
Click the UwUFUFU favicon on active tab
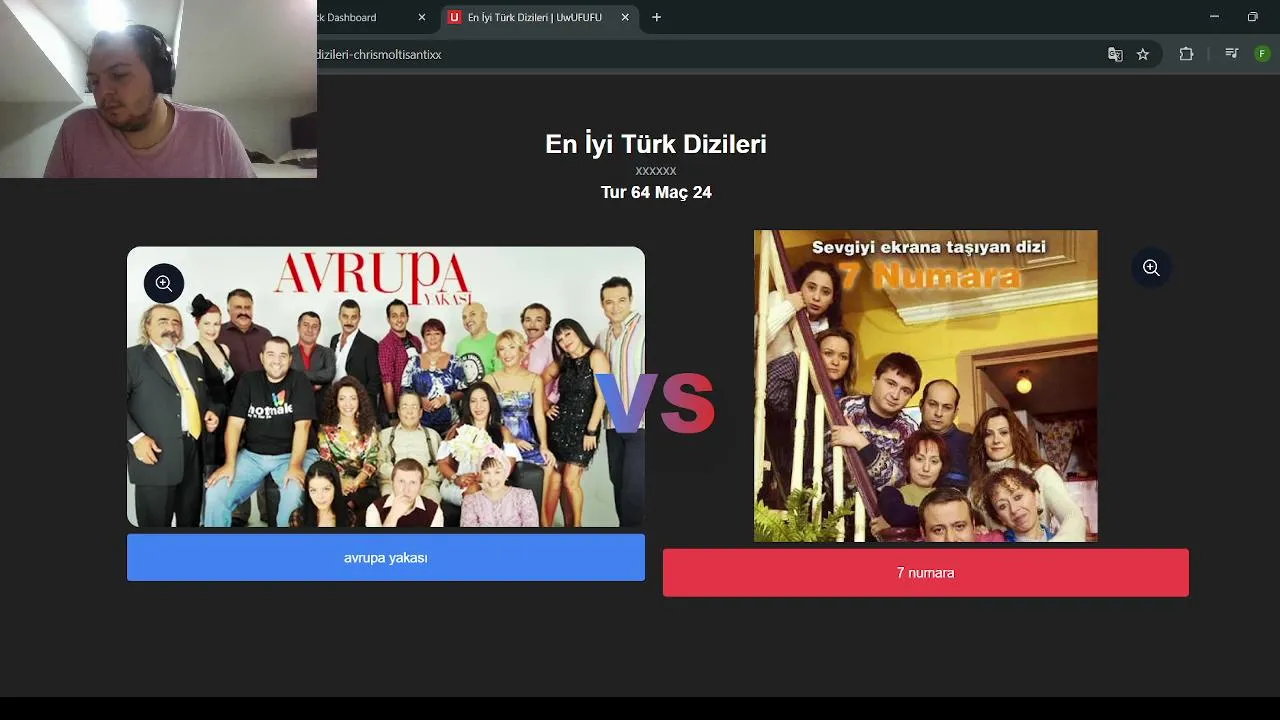pyautogui.click(x=455, y=17)
